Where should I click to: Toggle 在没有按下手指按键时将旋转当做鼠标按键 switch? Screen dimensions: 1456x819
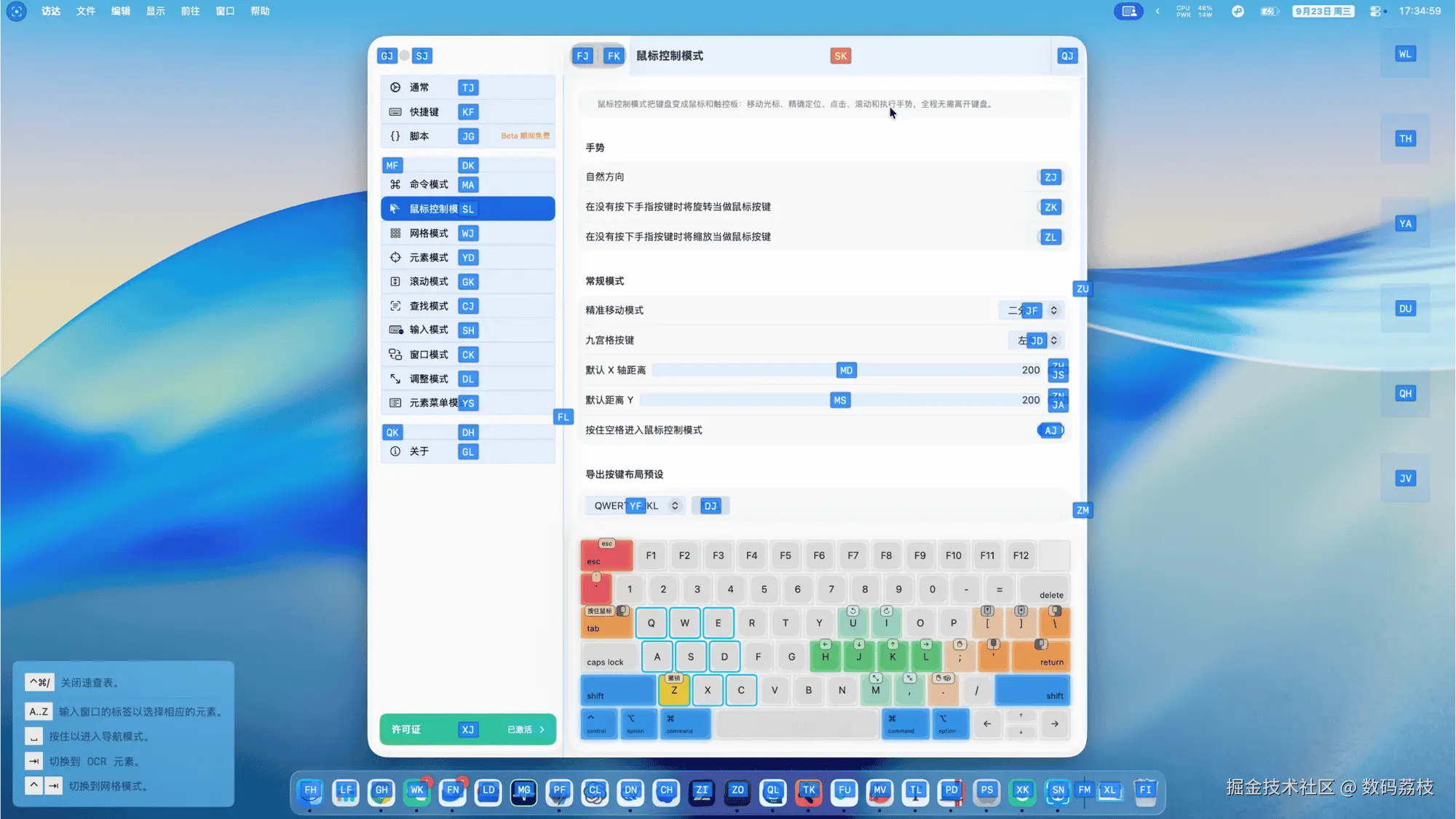(1051, 207)
